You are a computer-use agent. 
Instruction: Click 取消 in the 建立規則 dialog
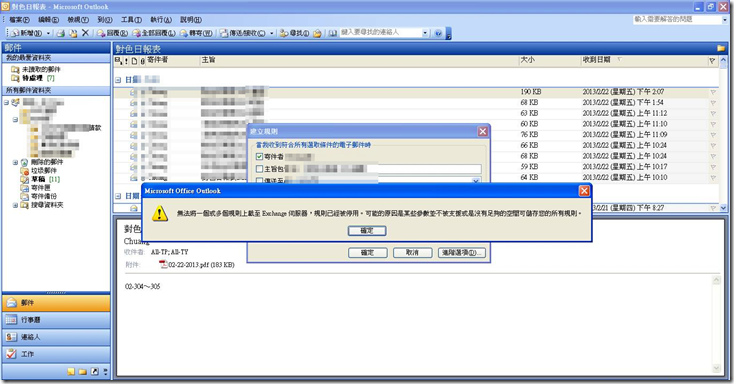pyautogui.click(x=412, y=252)
